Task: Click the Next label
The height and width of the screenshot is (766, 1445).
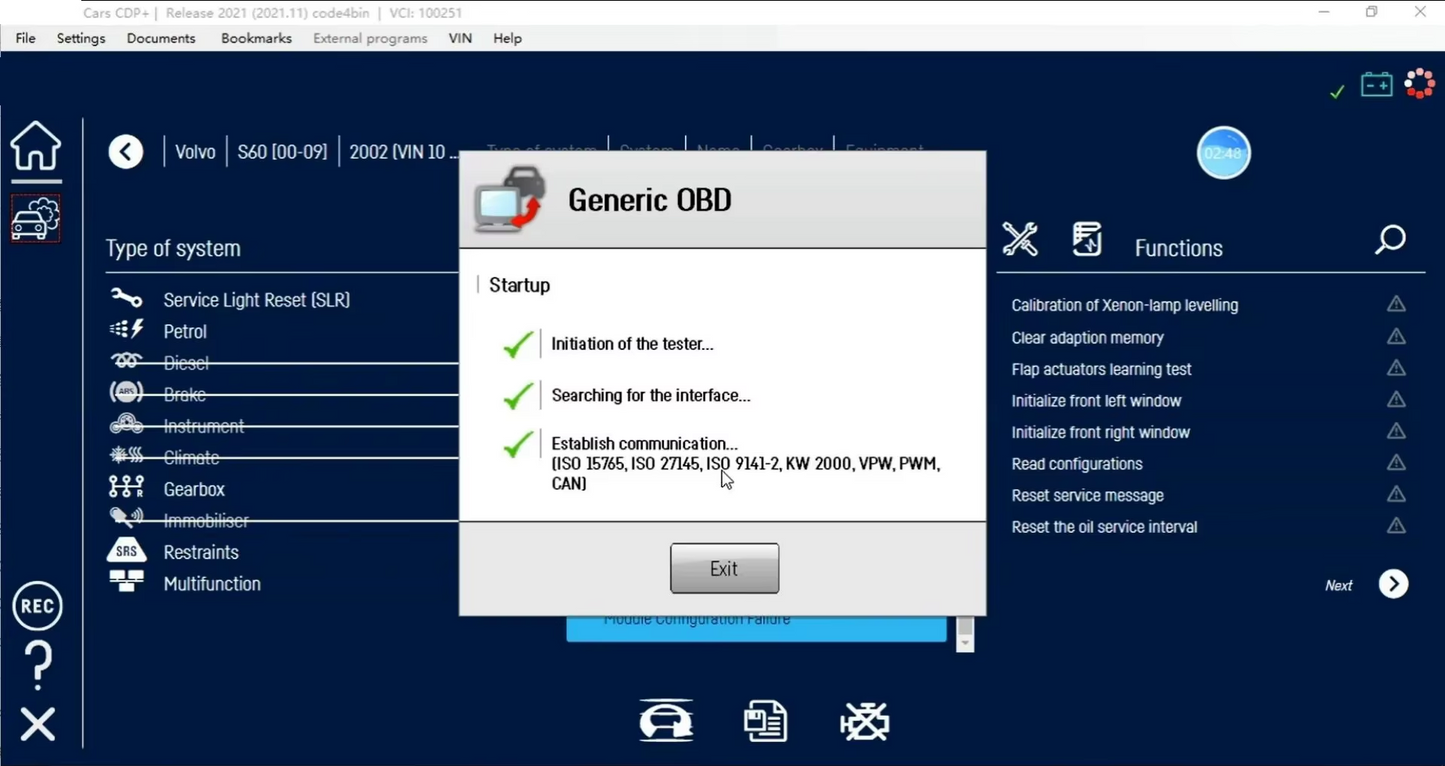Action: tap(1339, 586)
